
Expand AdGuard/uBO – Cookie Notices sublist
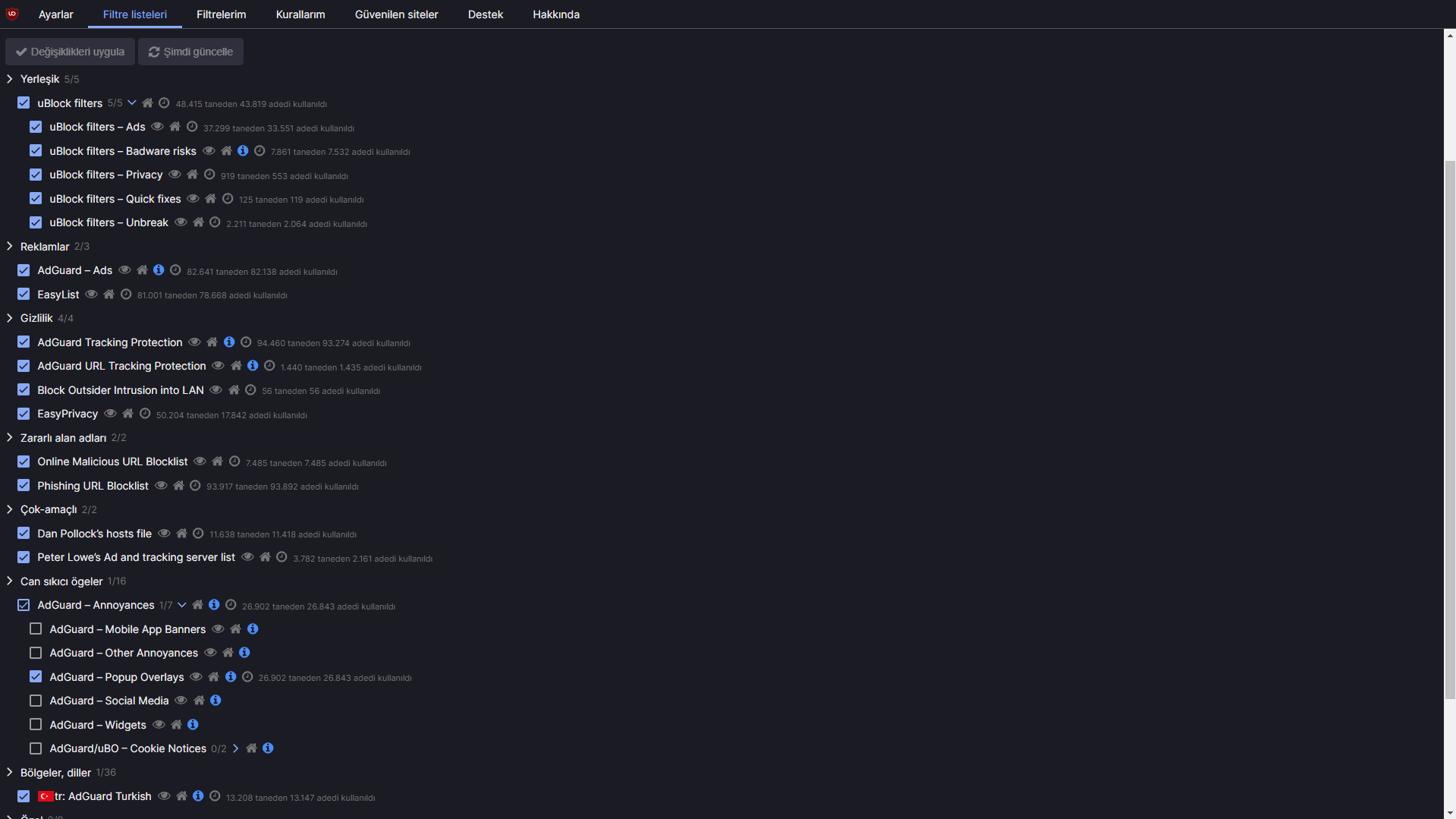236,748
